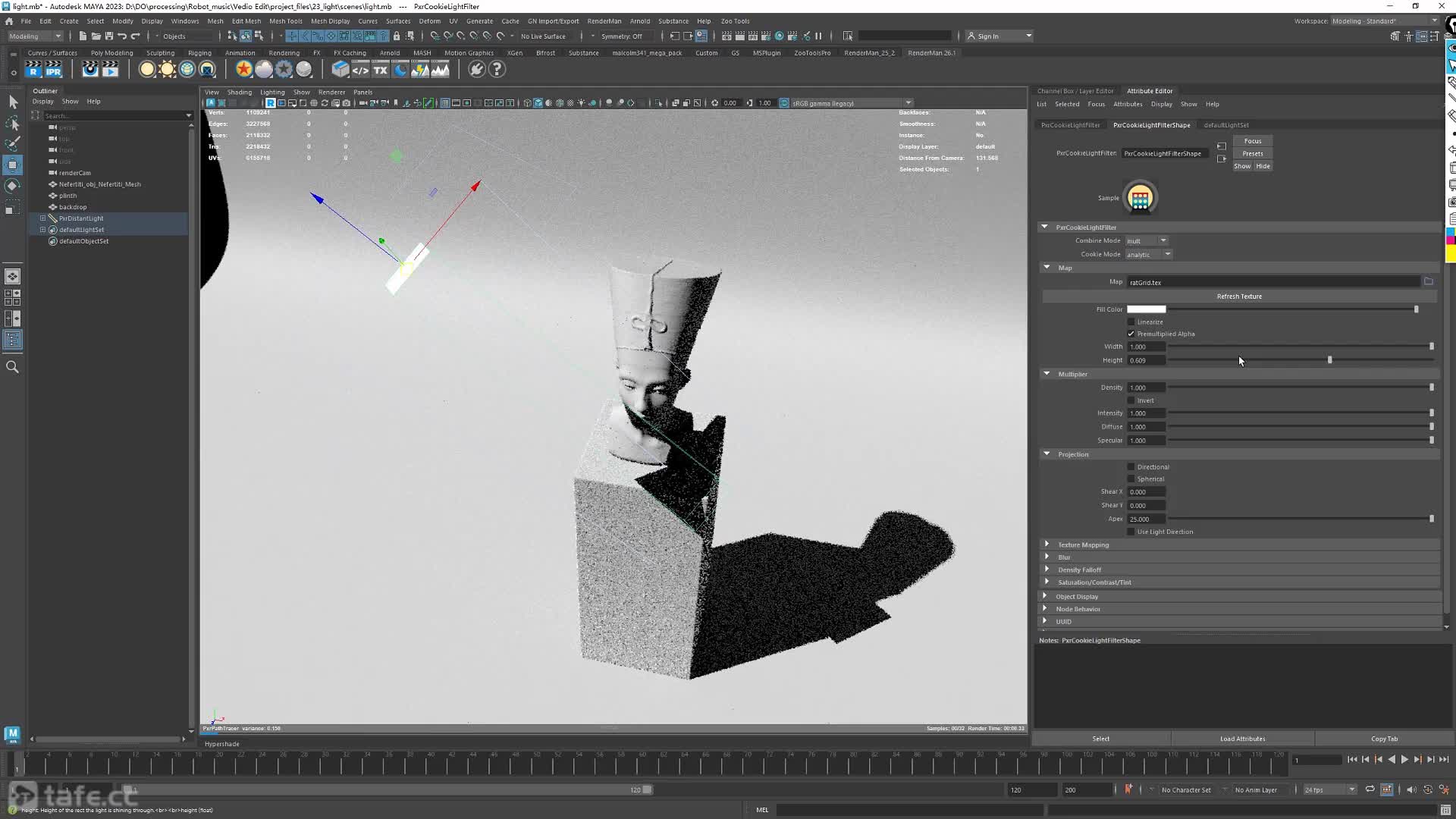Click the Refresh Texture button
Viewport: 1456px width, 819px height.
1239,297
